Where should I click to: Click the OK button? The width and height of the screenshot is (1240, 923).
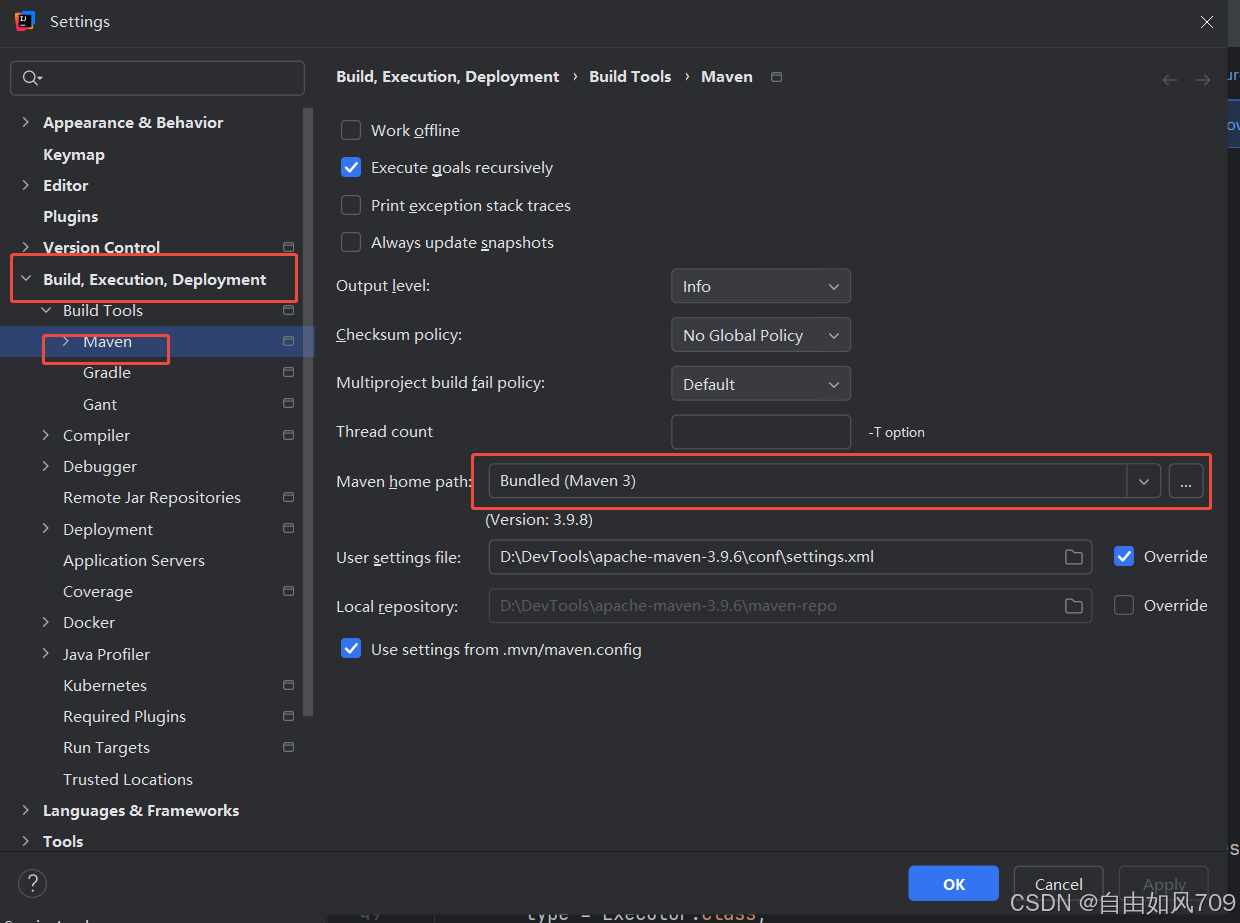(954, 884)
